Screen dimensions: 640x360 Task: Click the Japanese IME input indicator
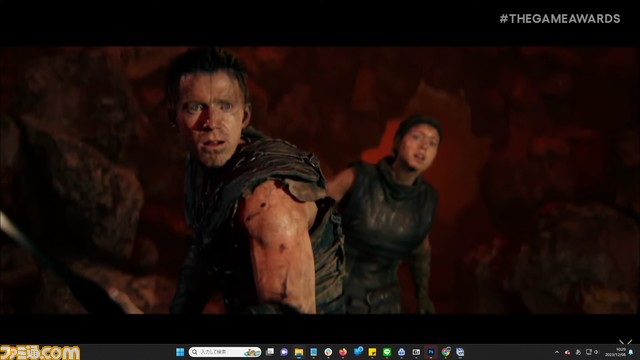[578, 352]
